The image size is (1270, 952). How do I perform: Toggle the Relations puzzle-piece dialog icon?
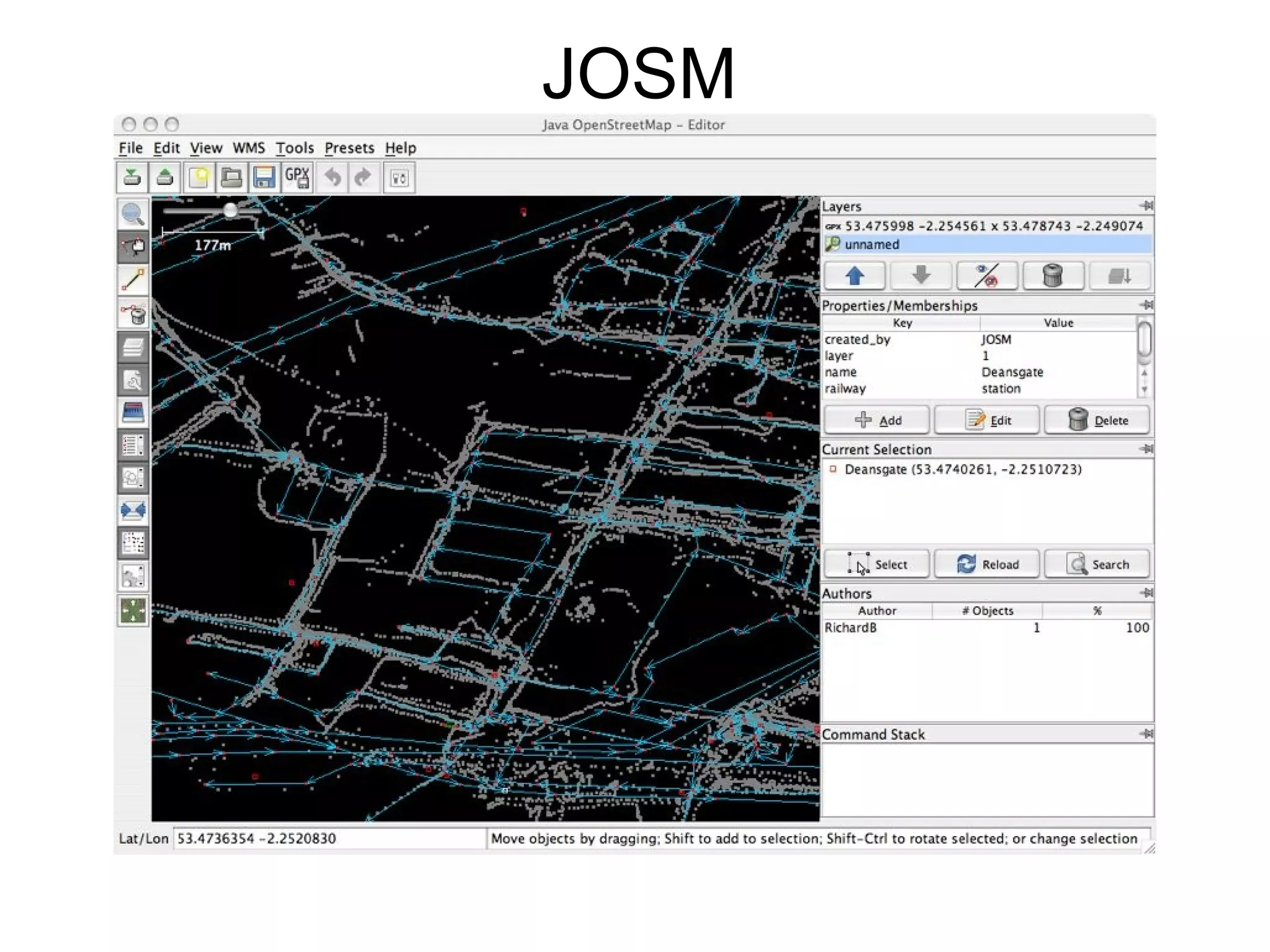click(x=133, y=576)
